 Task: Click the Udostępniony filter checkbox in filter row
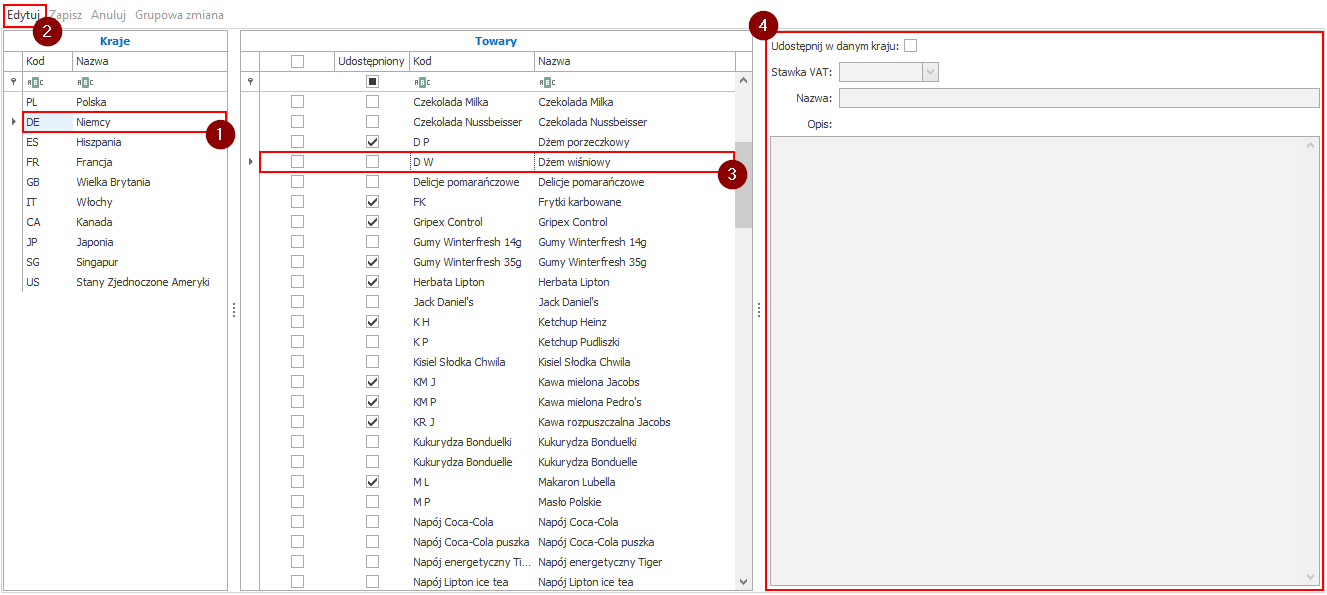(x=372, y=82)
